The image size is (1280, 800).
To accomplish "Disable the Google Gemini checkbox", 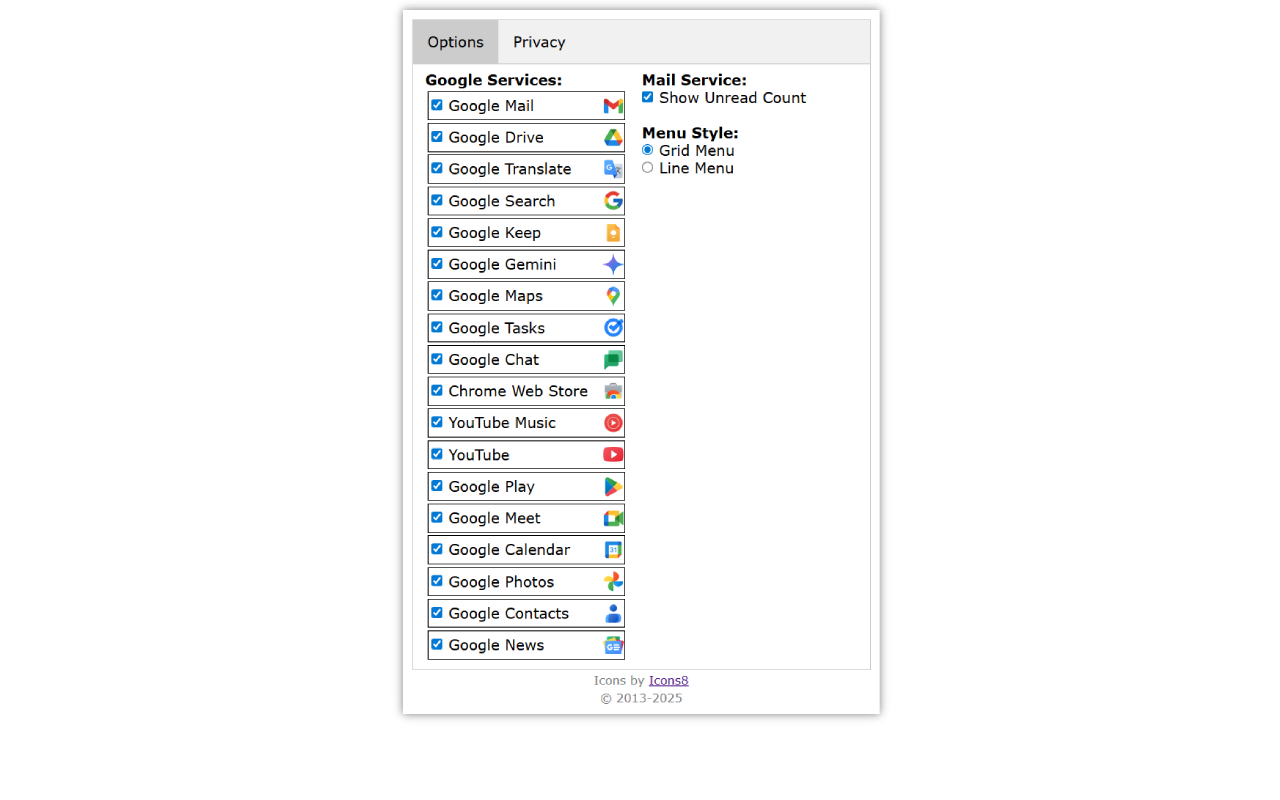I will tap(437, 264).
